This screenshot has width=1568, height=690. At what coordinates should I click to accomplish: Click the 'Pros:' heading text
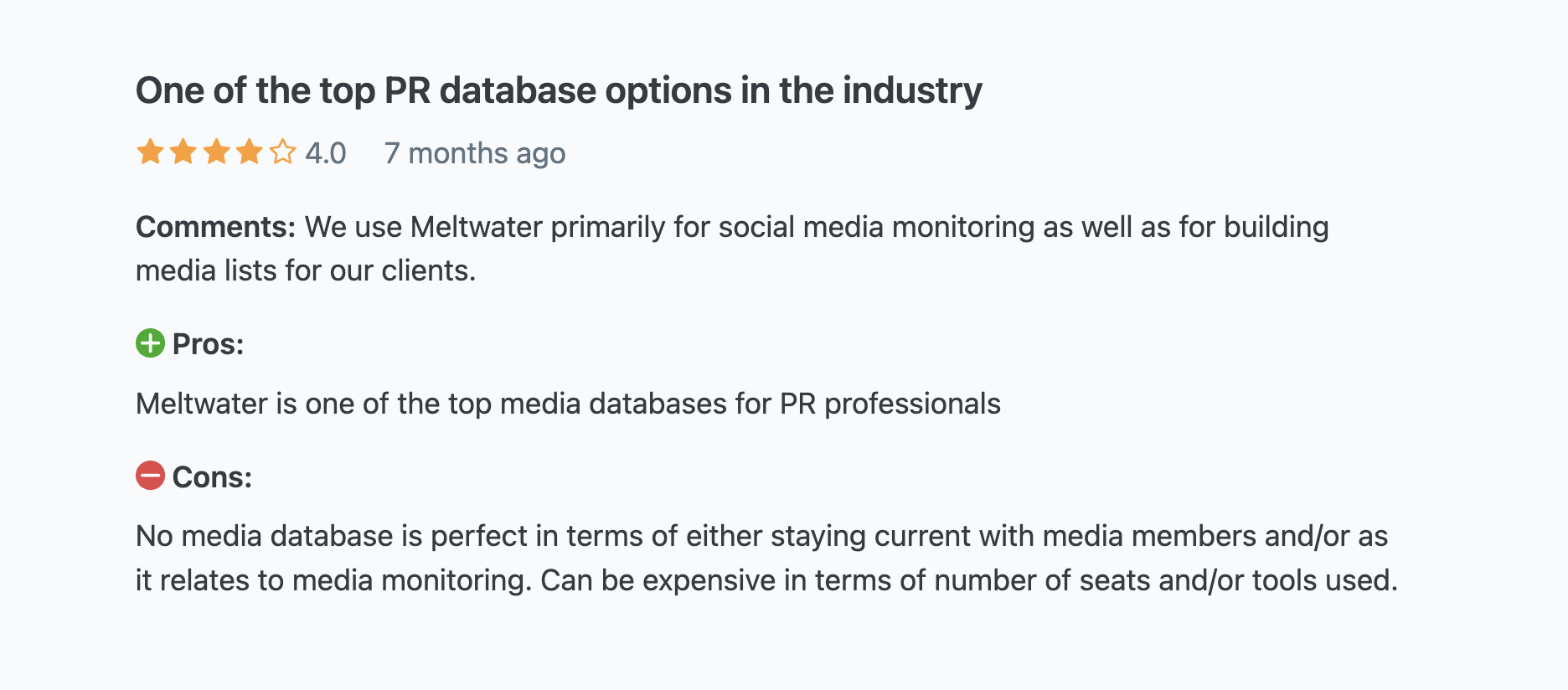coord(208,344)
